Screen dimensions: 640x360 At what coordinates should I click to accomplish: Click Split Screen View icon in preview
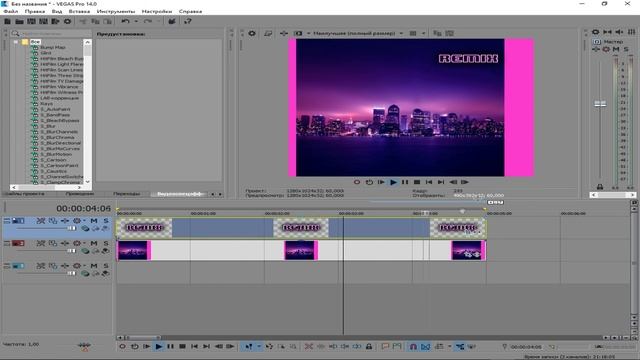click(x=298, y=33)
